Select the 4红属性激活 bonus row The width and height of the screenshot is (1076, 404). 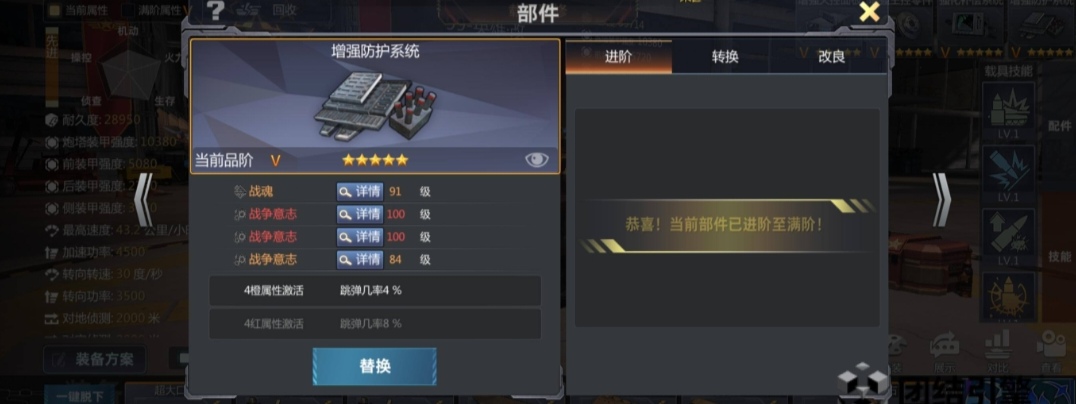point(375,323)
